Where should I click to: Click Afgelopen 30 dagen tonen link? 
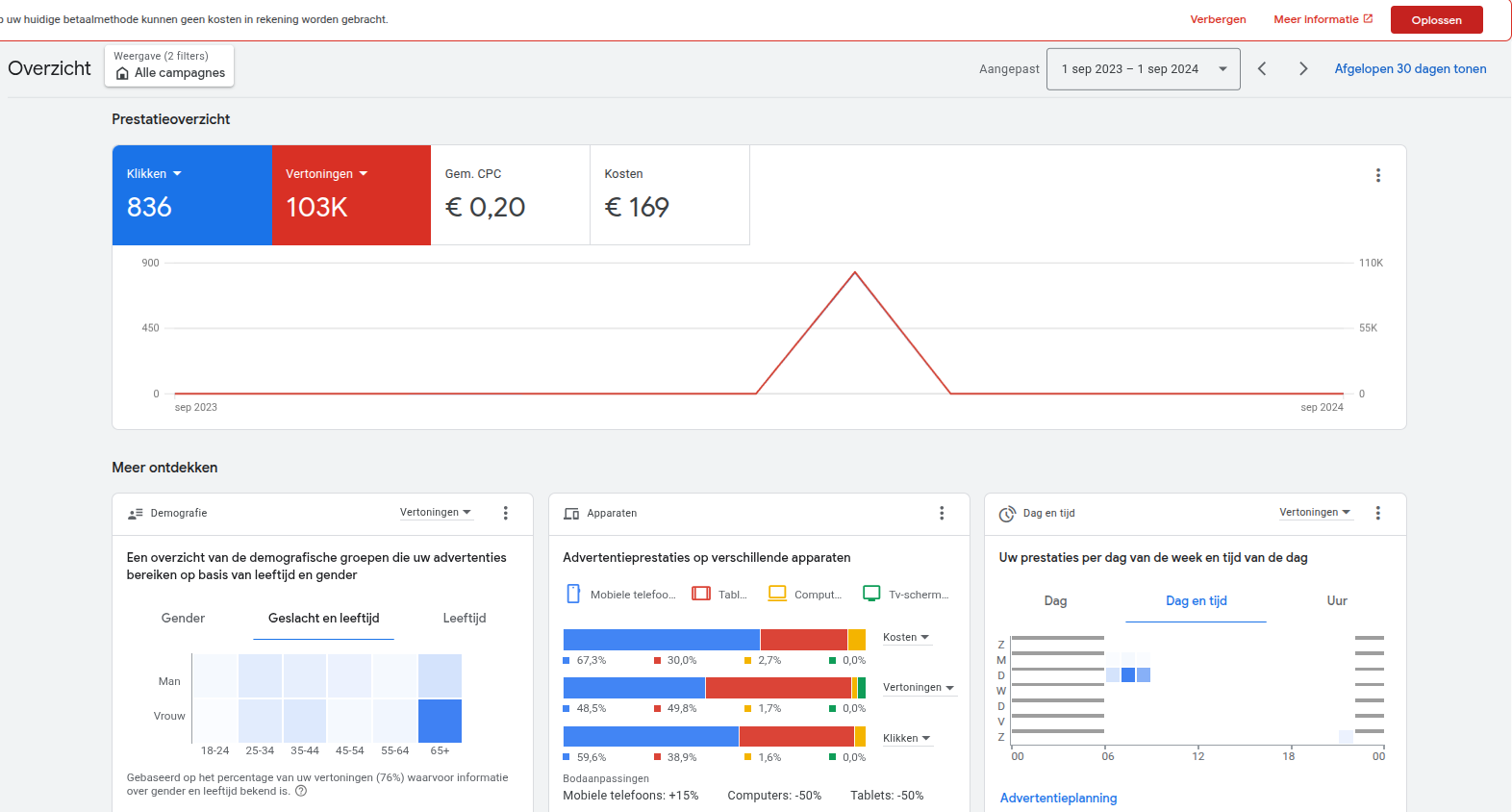point(1410,69)
